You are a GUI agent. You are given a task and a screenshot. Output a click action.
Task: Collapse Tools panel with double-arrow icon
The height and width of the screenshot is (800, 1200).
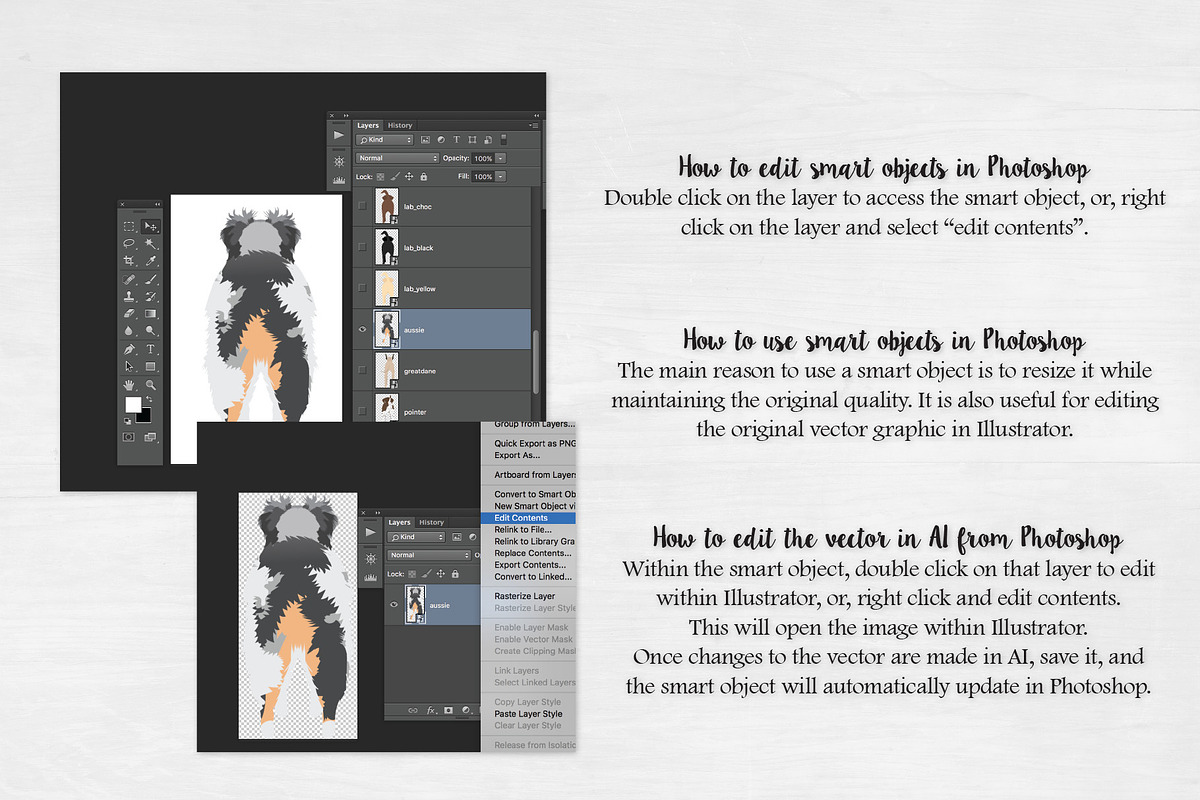pos(158,204)
